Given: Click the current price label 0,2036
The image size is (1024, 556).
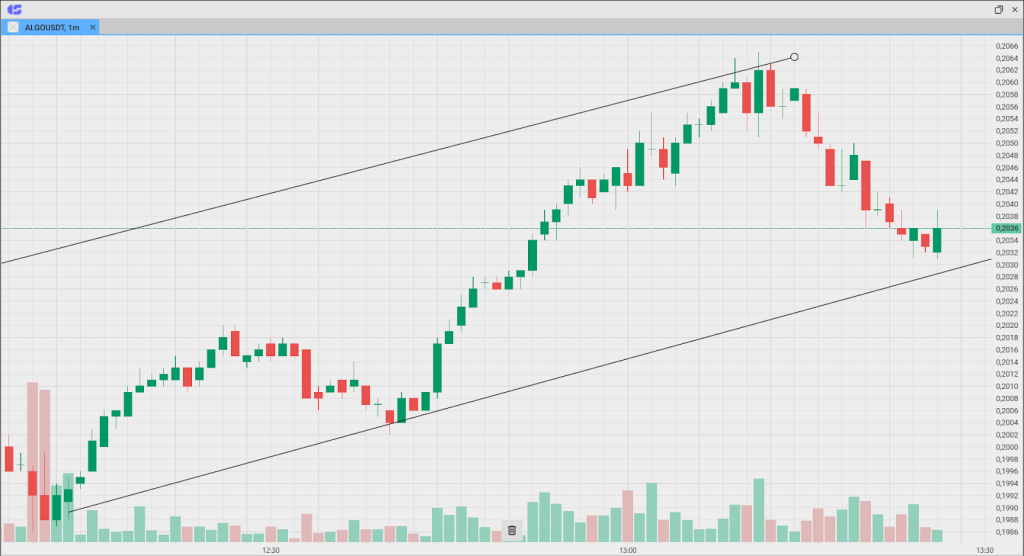Looking at the screenshot, I should (1006, 229).
